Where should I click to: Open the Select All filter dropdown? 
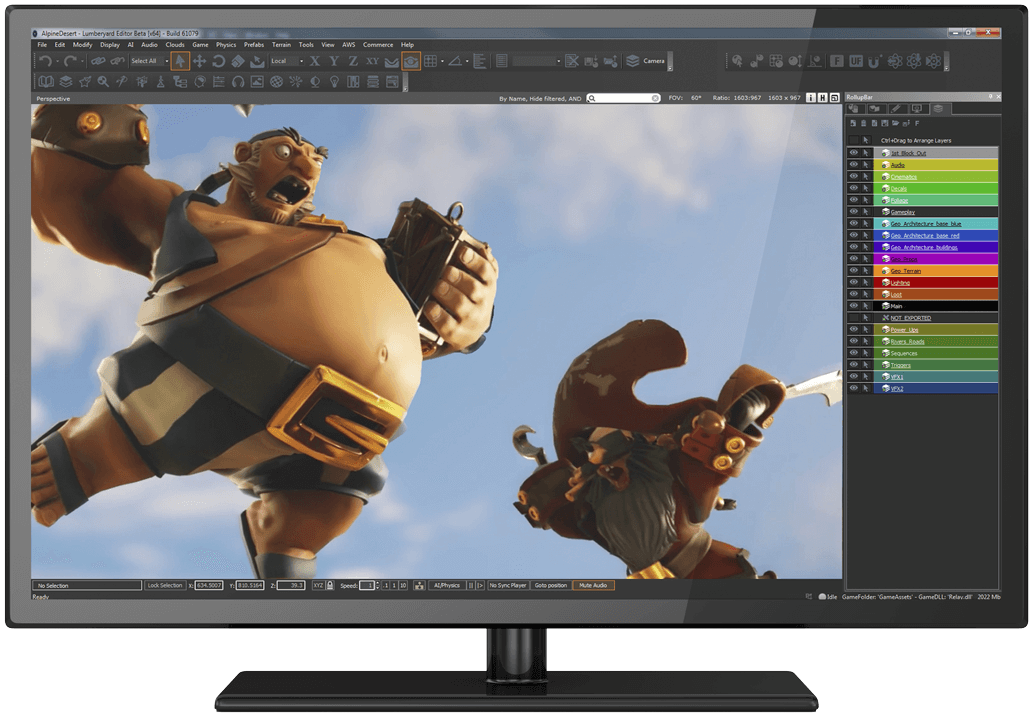pyautogui.click(x=147, y=61)
